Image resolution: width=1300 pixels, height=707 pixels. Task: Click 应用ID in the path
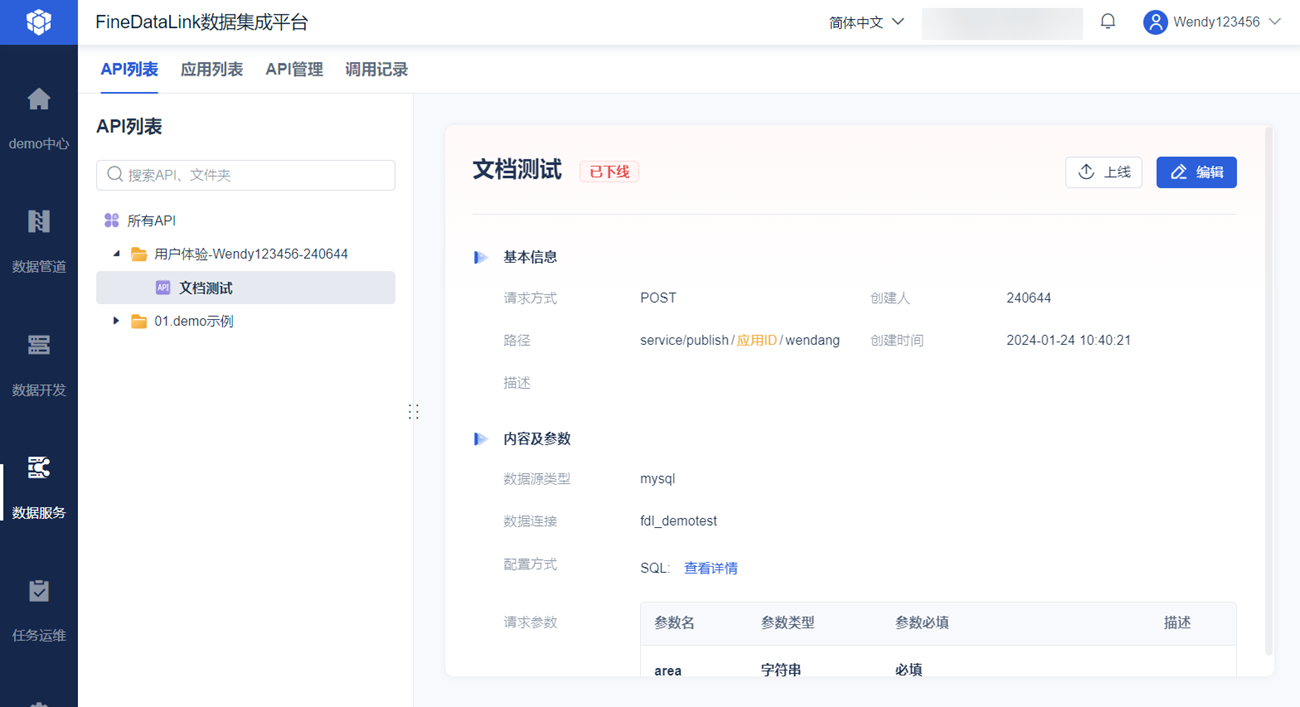pos(757,340)
